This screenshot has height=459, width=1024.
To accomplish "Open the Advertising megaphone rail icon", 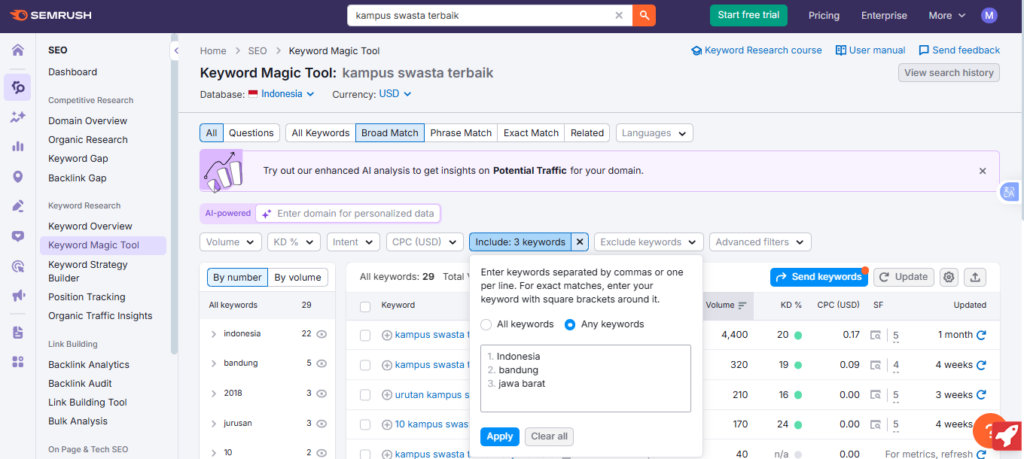I will point(18,296).
